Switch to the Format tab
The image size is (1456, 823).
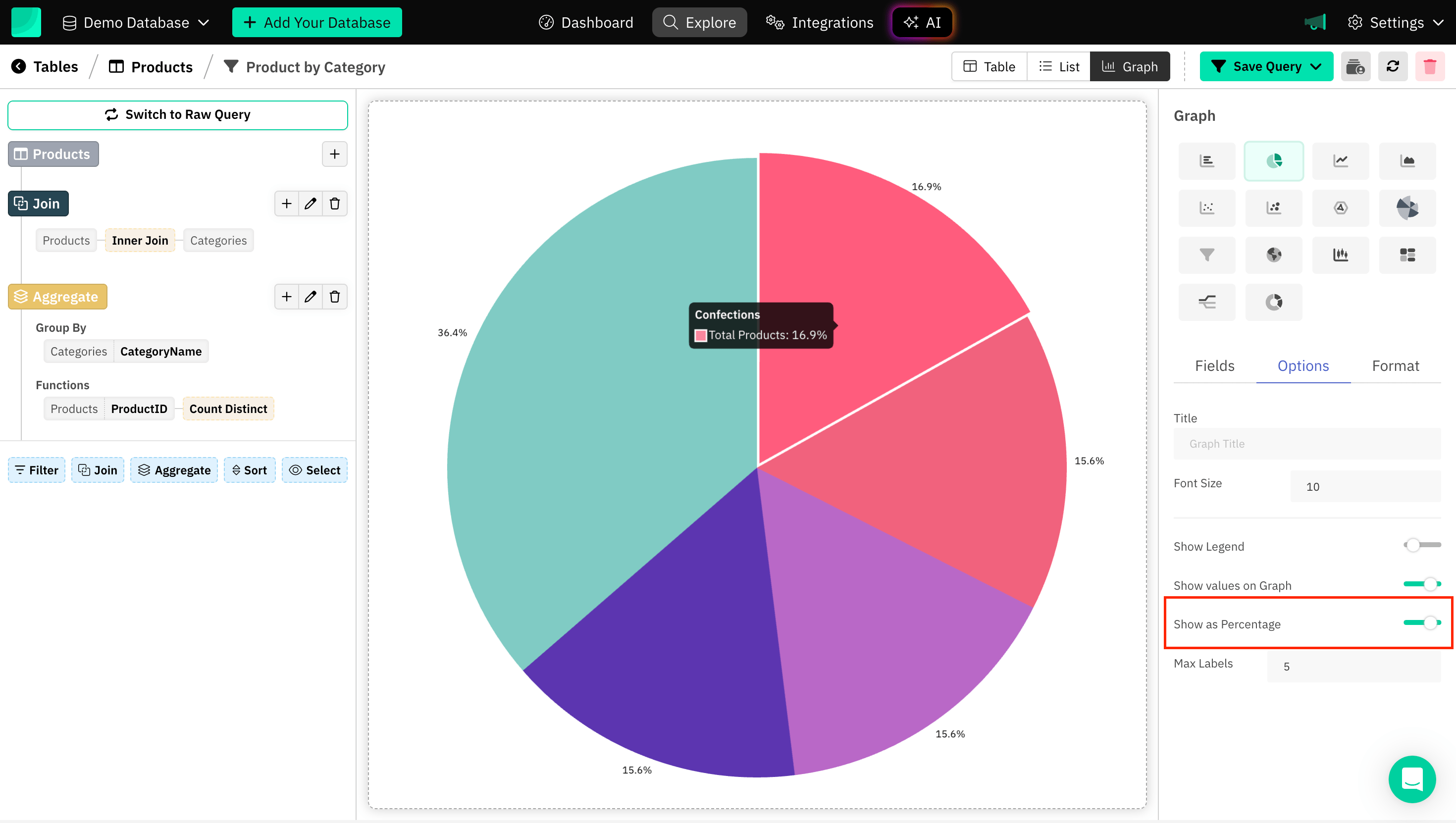(x=1396, y=366)
